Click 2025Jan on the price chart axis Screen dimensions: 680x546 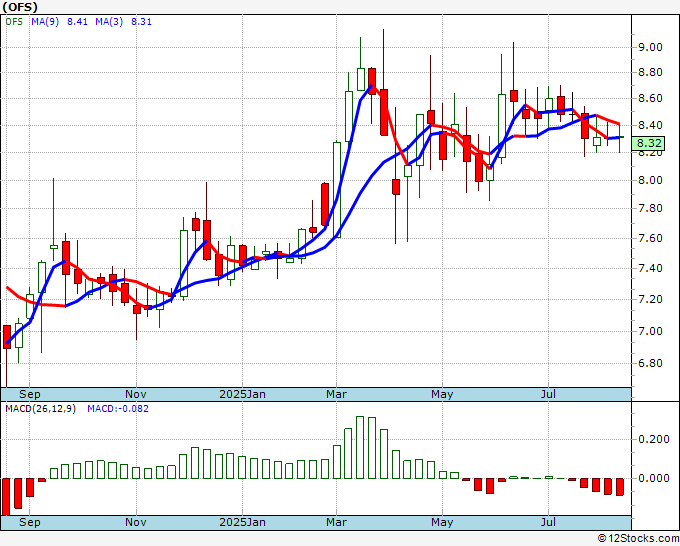tap(242, 394)
